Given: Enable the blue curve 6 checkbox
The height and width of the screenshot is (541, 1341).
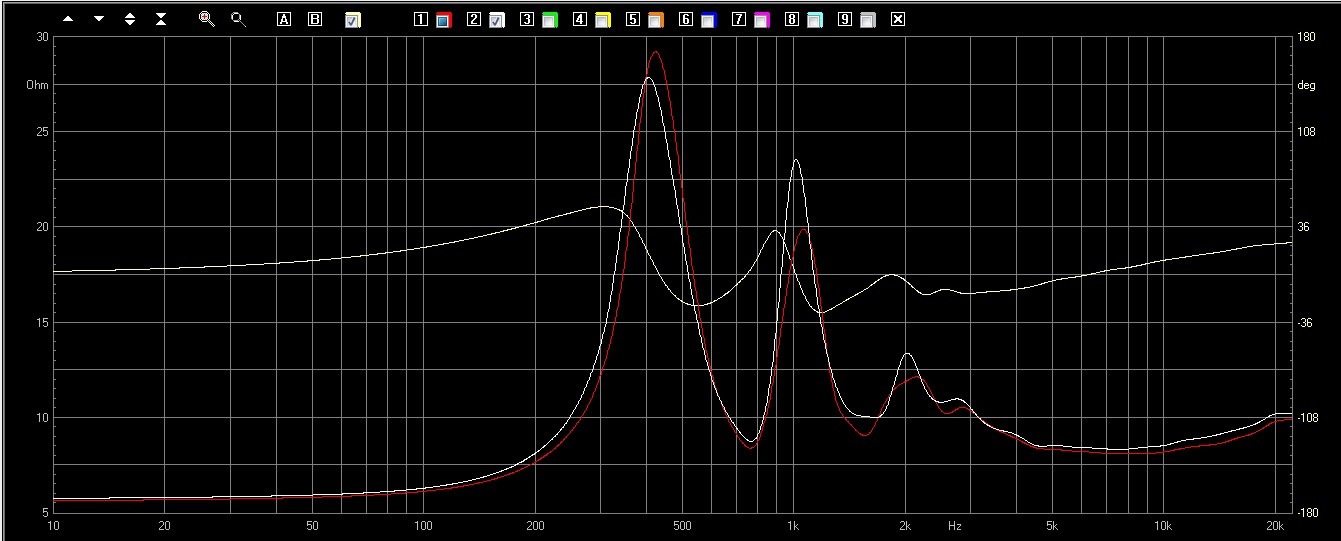Looking at the screenshot, I should click(708, 20).
